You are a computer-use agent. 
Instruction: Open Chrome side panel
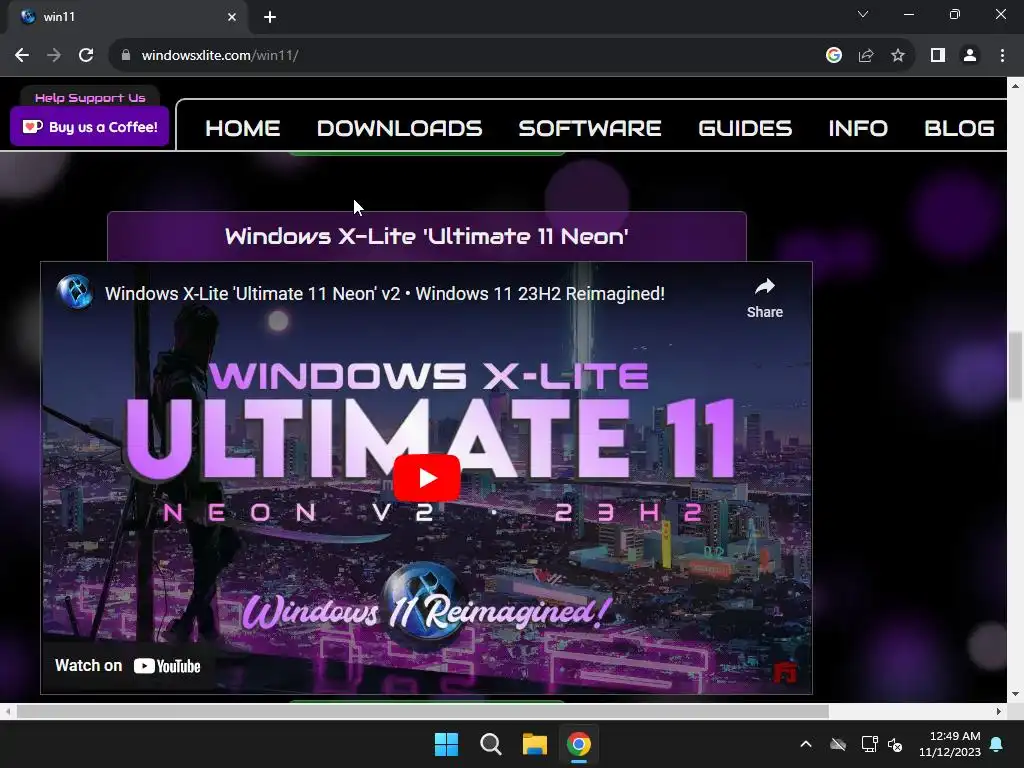[x=938, y=56]
